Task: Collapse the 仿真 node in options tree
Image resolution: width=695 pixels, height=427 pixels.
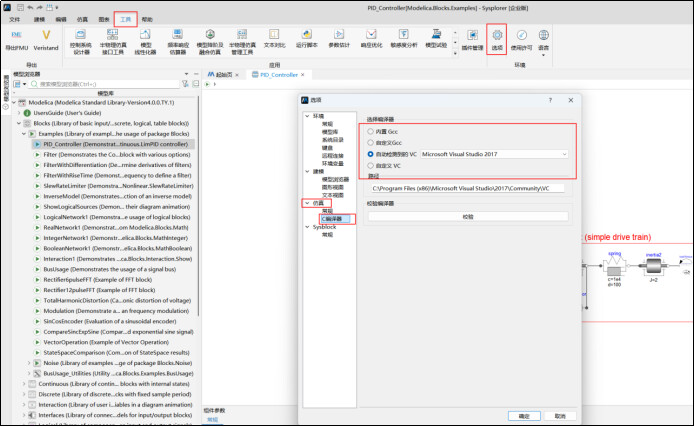Action: [x=307, y=203]
